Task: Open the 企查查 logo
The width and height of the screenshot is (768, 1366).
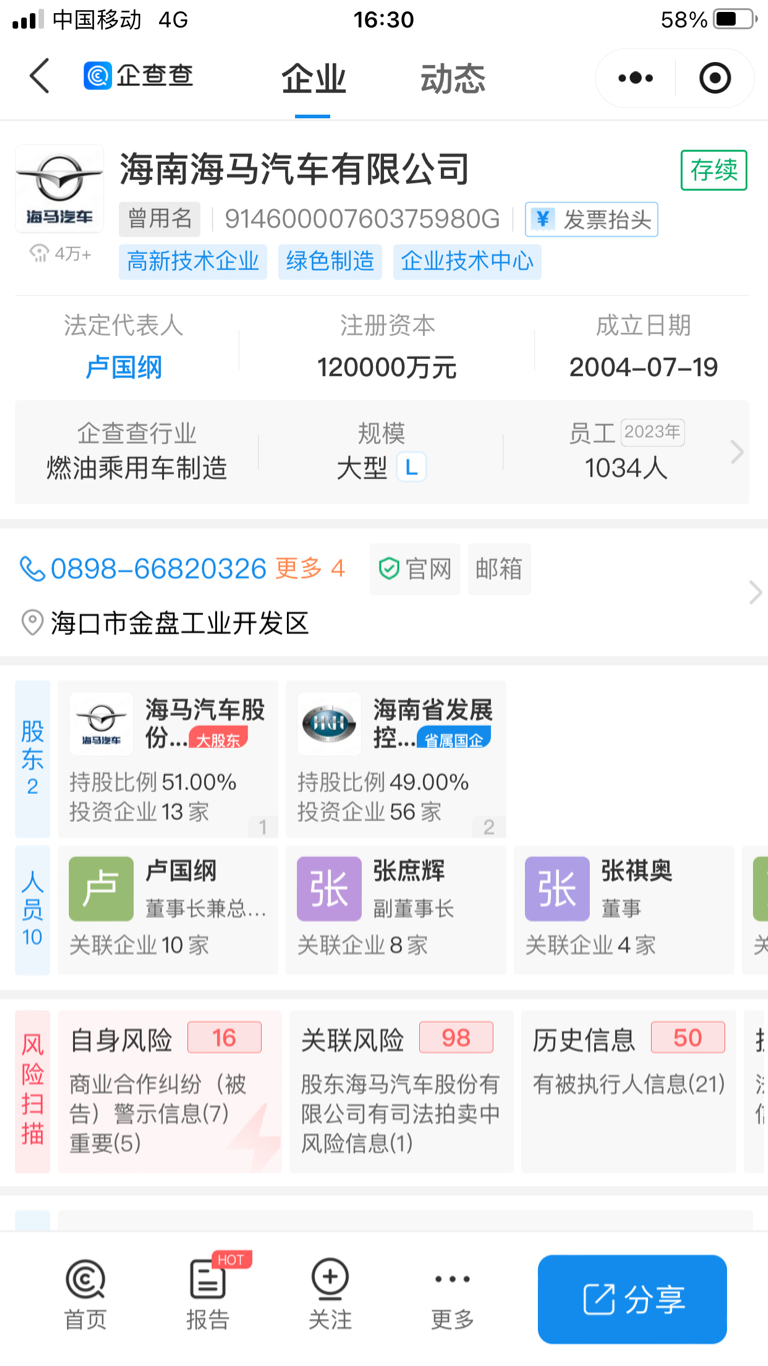Action: [138, 76]
